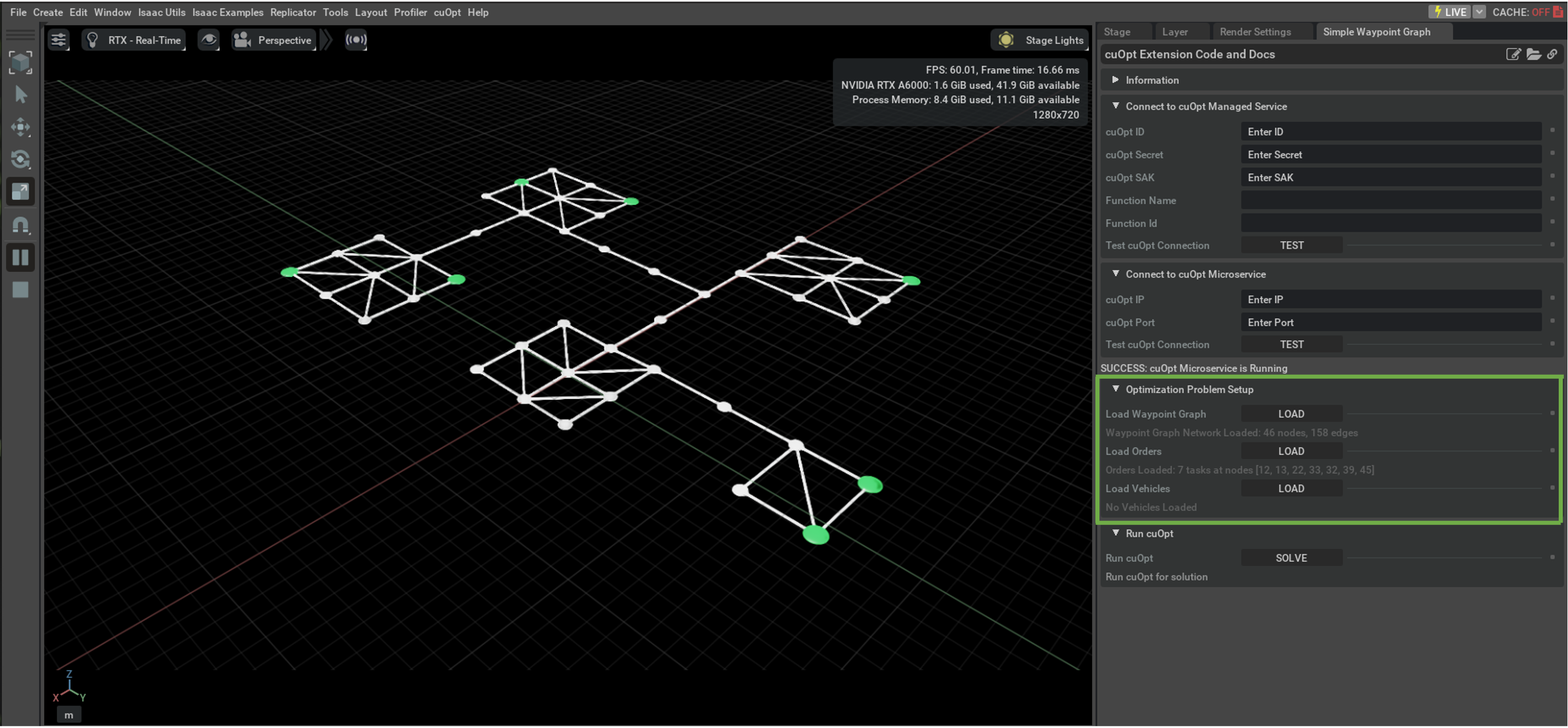Toggle the LIVE sync button
The width and height of the screenshot is (1568, 728).
1449,12
